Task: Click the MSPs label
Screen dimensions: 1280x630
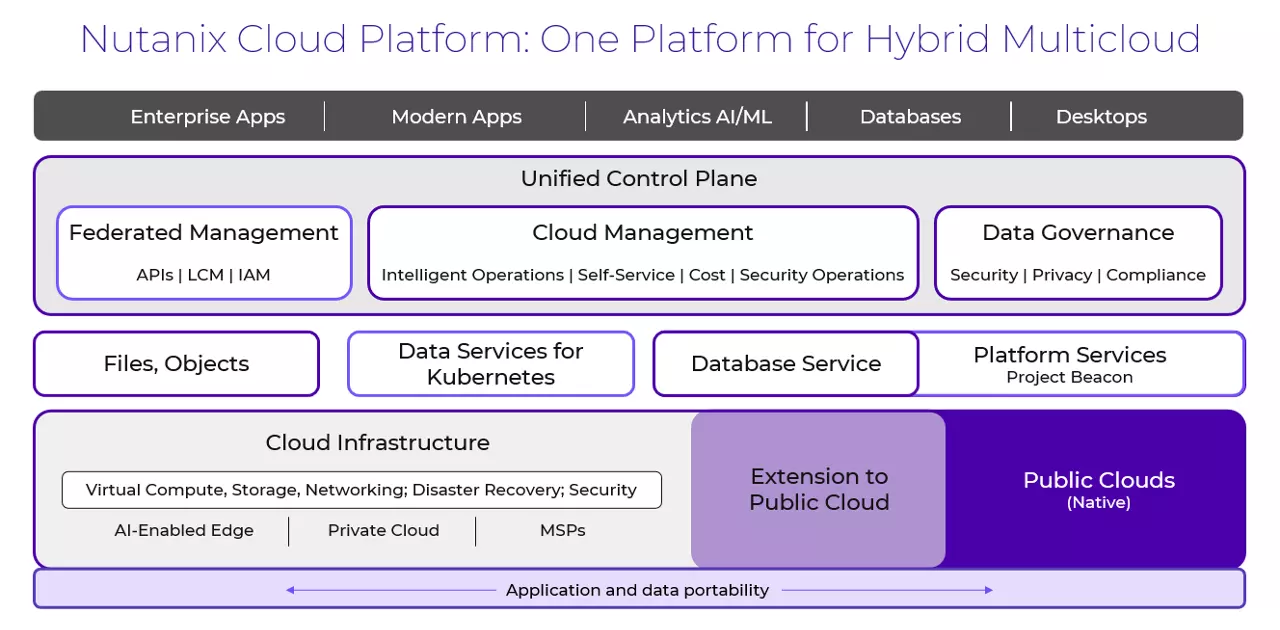Action: click(562, 530)
